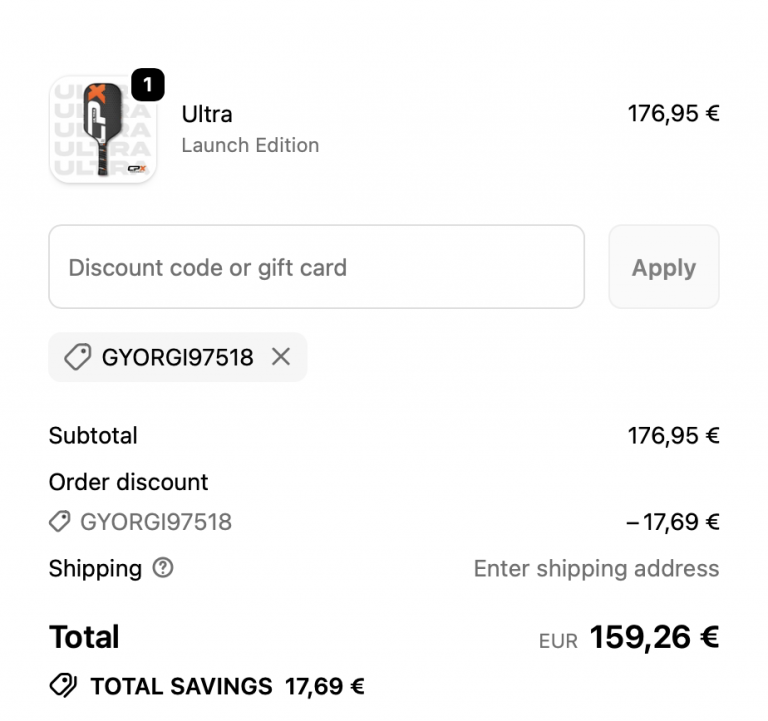Remove the GYORGI97518 discount code chip
The height and width of the screenshot is (721, 768).
coord(281,357)
